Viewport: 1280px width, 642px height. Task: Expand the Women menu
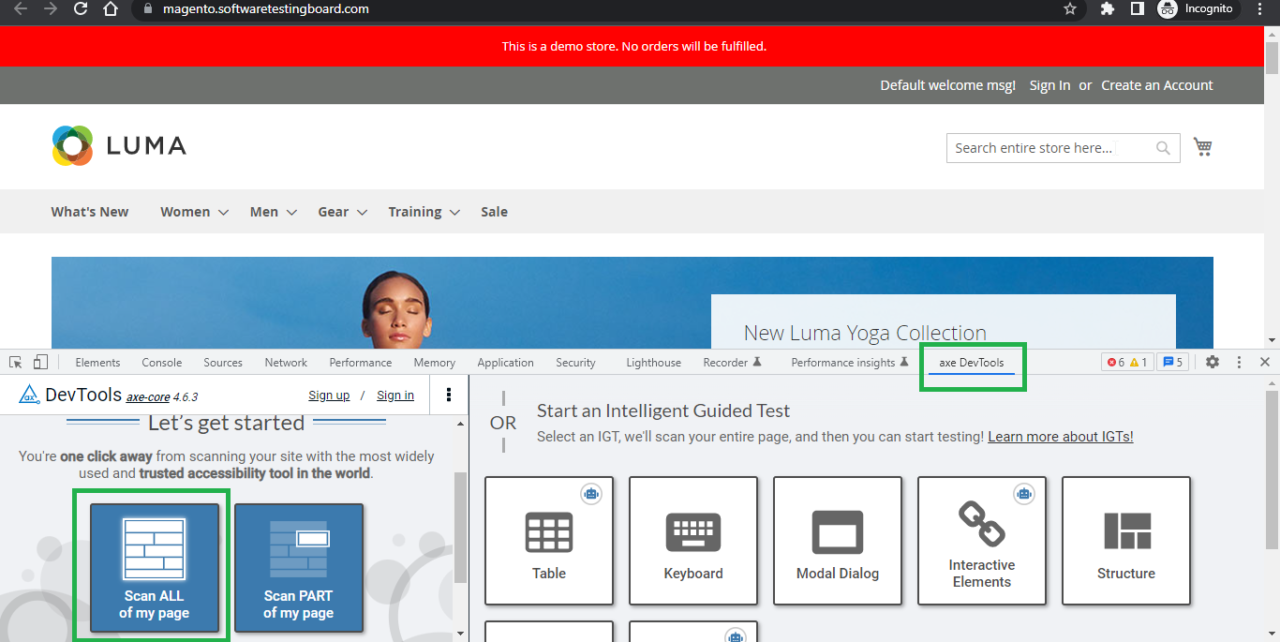[x=194, y=212]
